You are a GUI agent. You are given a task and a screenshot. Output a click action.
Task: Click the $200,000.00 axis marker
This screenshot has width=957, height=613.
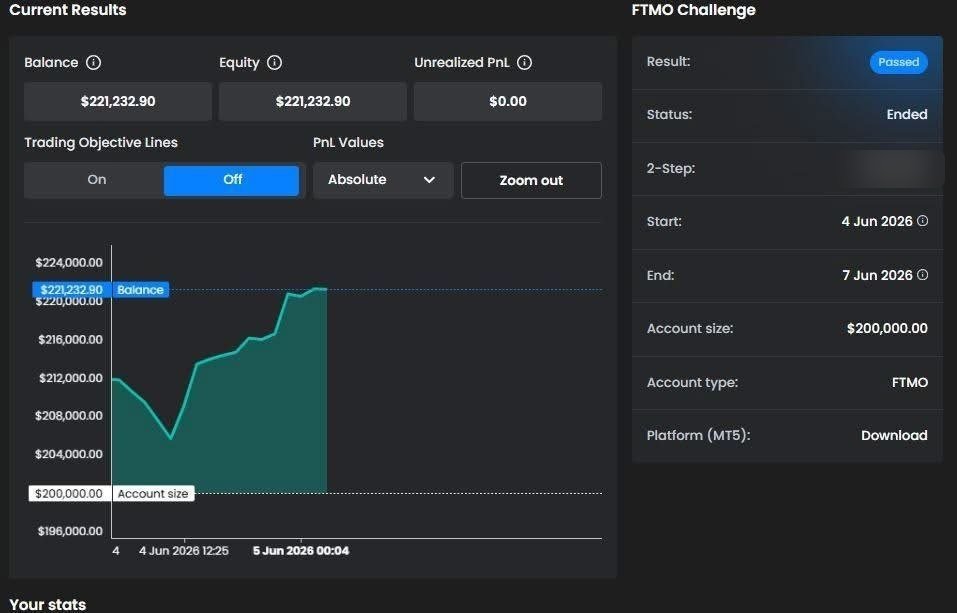pos(70,493)
